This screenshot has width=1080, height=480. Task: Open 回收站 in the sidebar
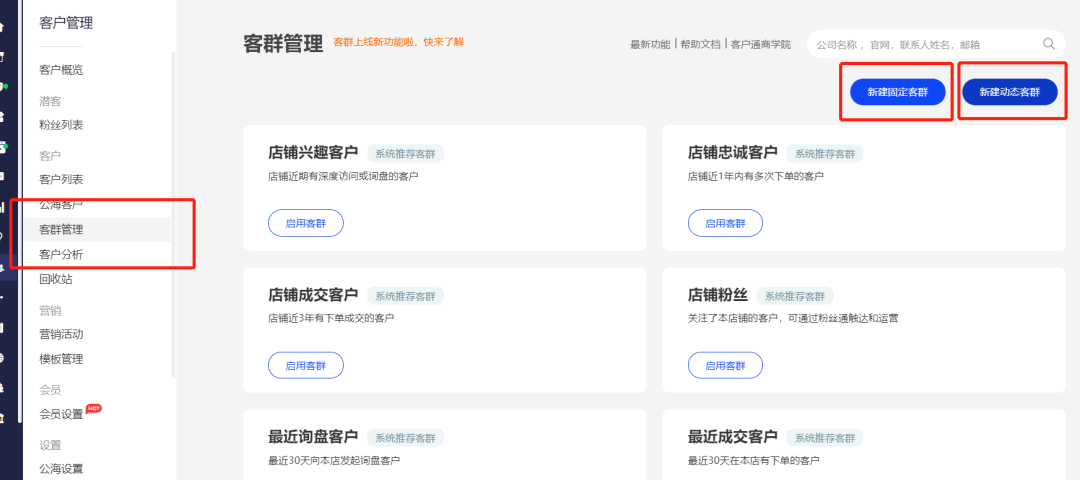click(56, 280)
